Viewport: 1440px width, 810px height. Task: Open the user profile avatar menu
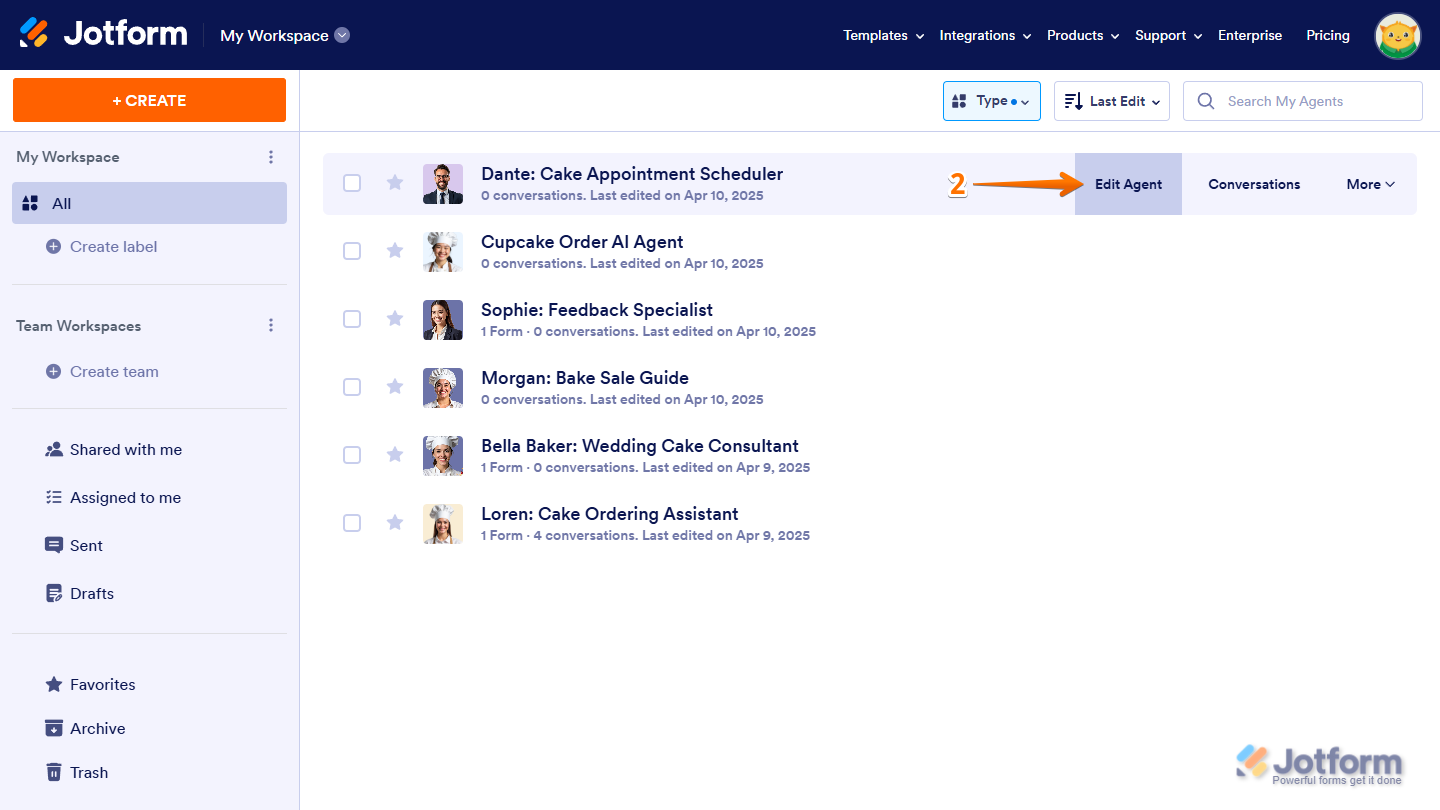coord(1397,36)
